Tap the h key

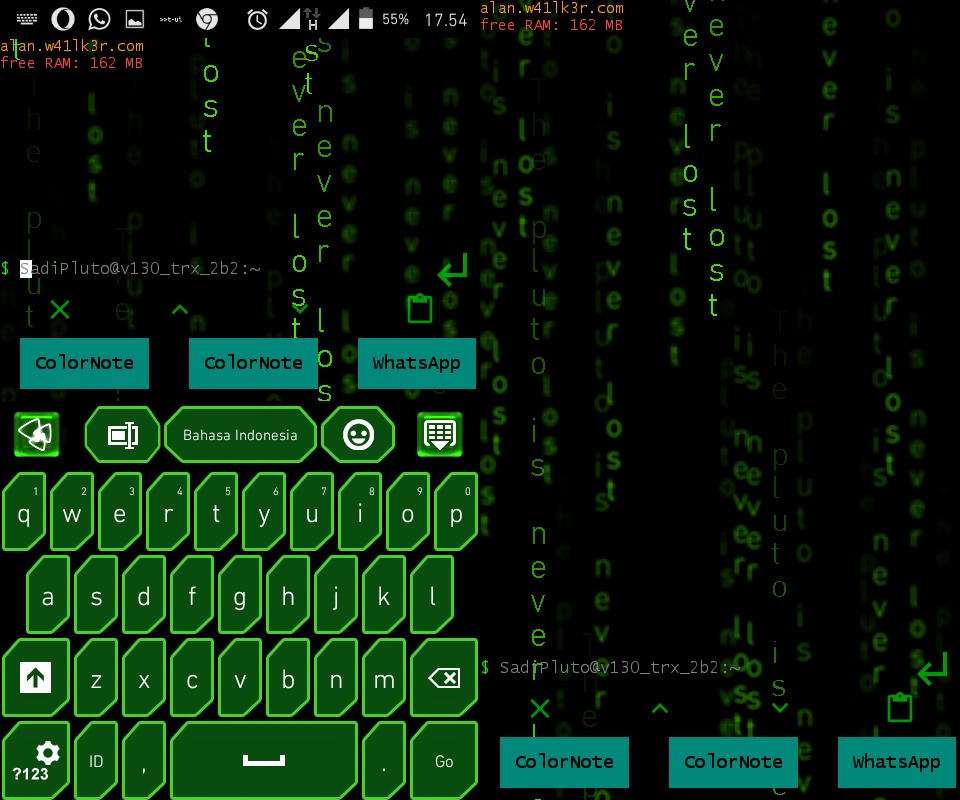pyautogui.click(x=288, y=594)
